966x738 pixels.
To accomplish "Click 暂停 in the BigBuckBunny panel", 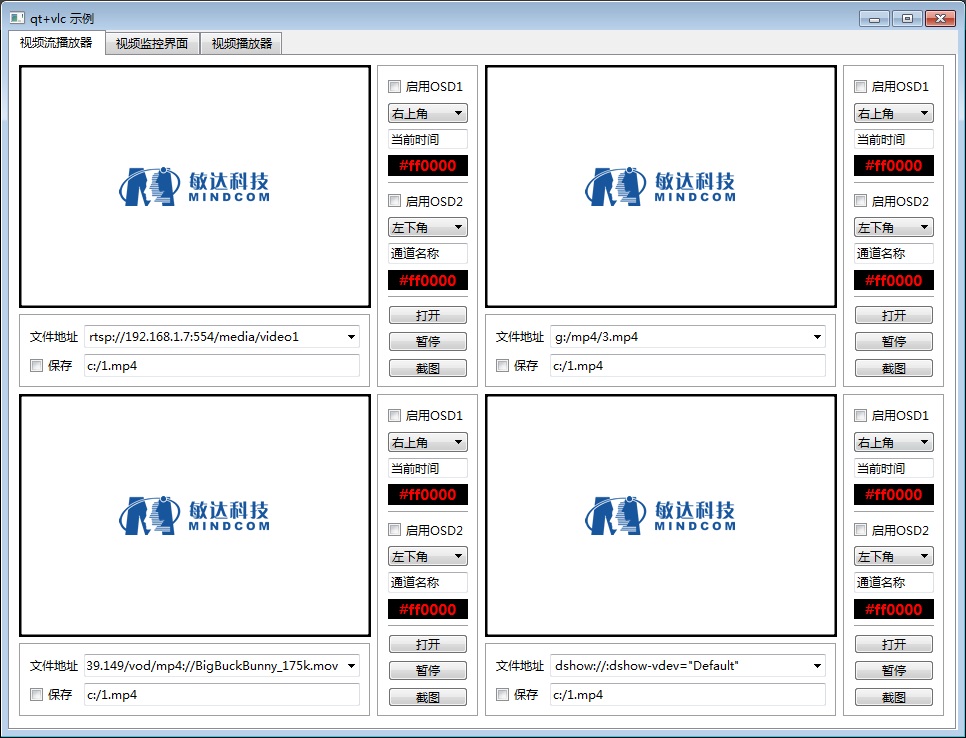I will (x=428, y=670).
